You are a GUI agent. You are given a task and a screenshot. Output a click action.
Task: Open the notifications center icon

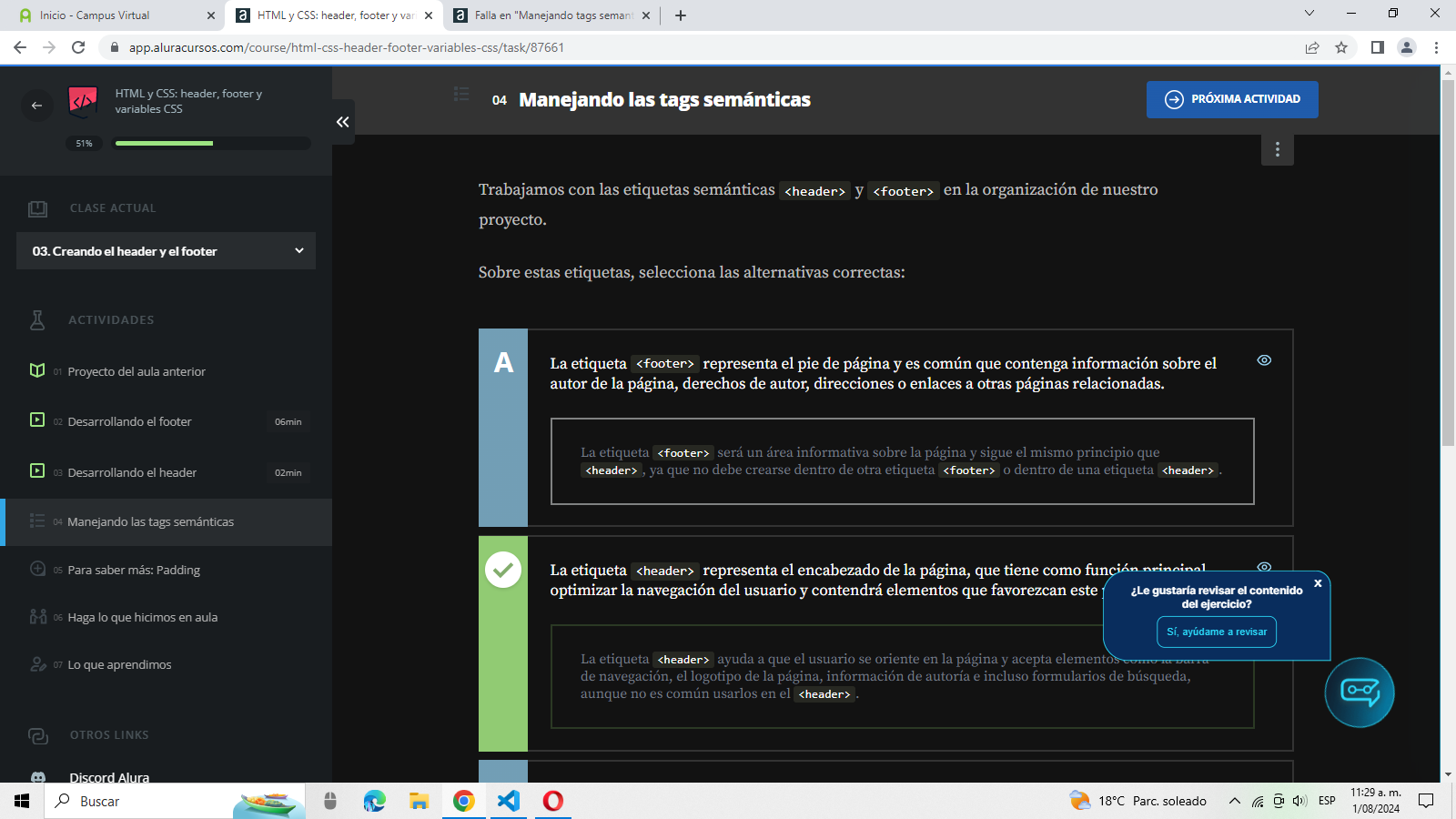pos(1426,801)
